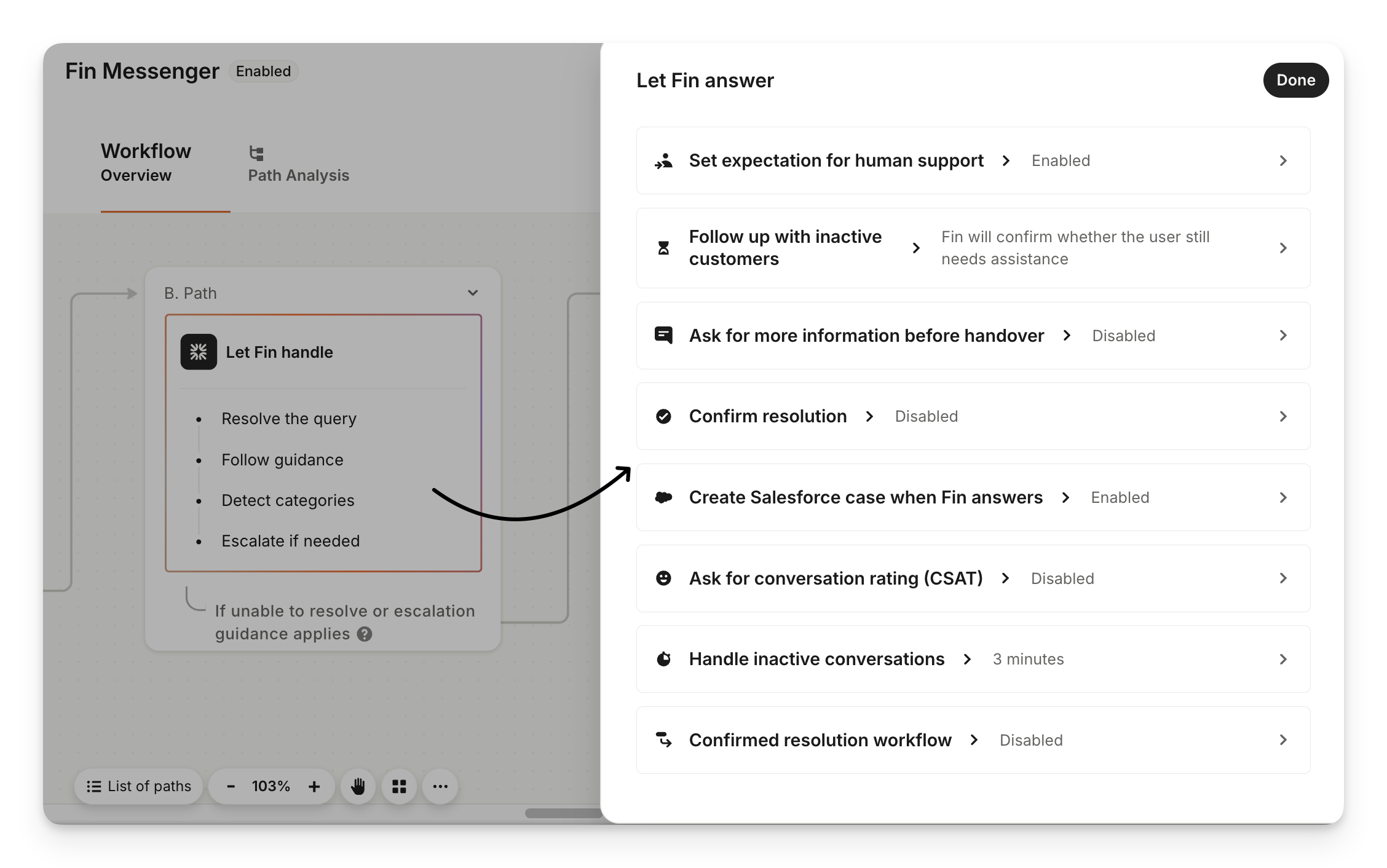Zoom out with the minus button
This screenshot has width=1387, height=868.
231,786
